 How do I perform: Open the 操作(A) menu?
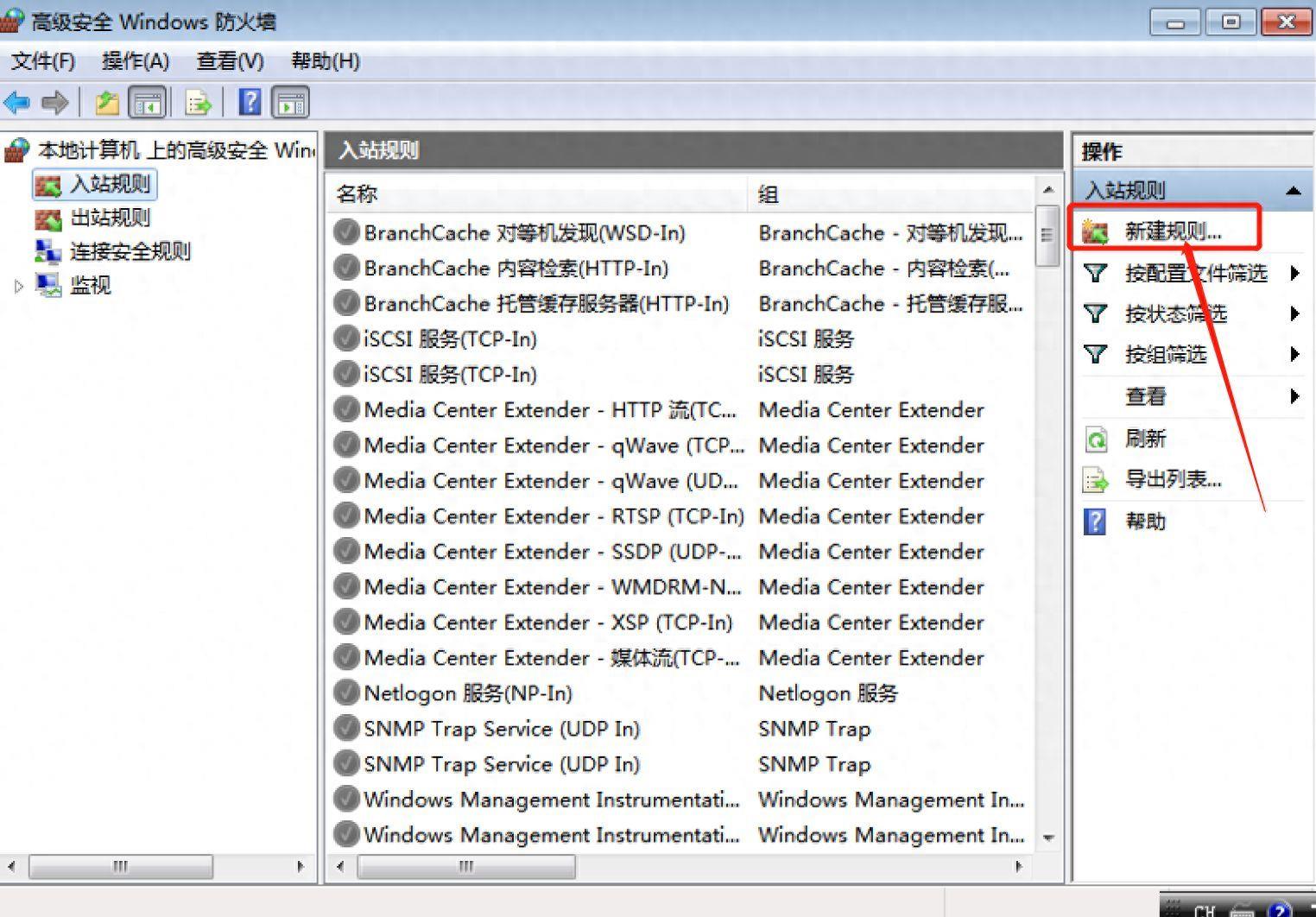coord(136,61)
